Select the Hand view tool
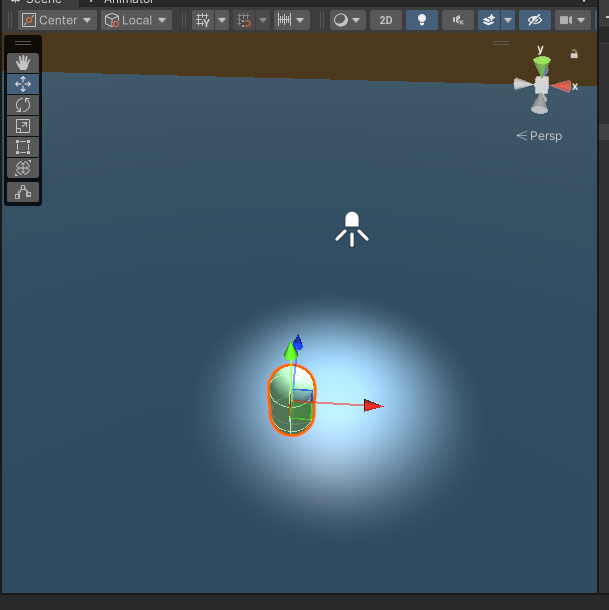Screen dimensions: 609x610 pos(23,63)
